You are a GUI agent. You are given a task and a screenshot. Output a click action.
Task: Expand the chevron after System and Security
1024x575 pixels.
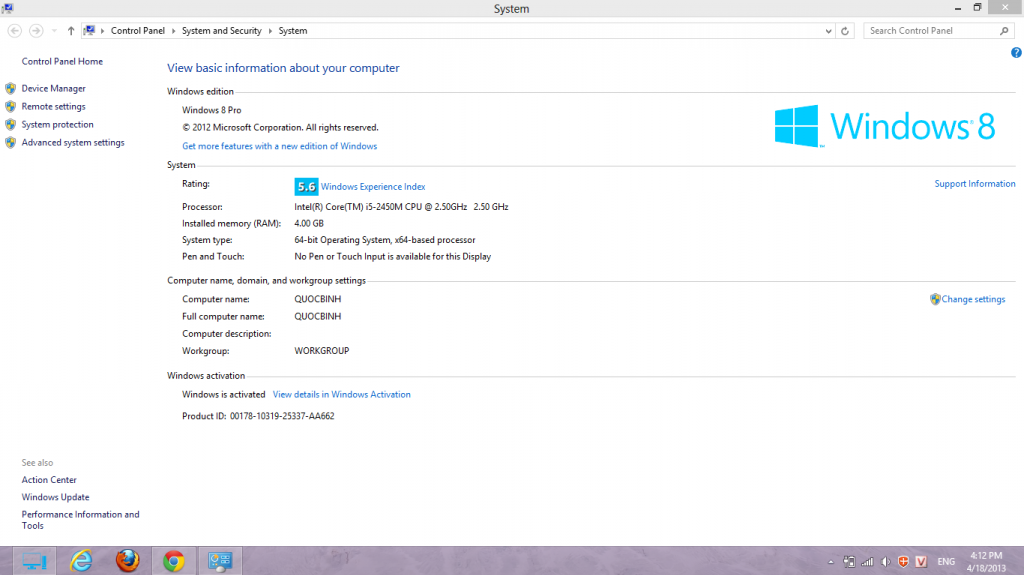point(270,31)
